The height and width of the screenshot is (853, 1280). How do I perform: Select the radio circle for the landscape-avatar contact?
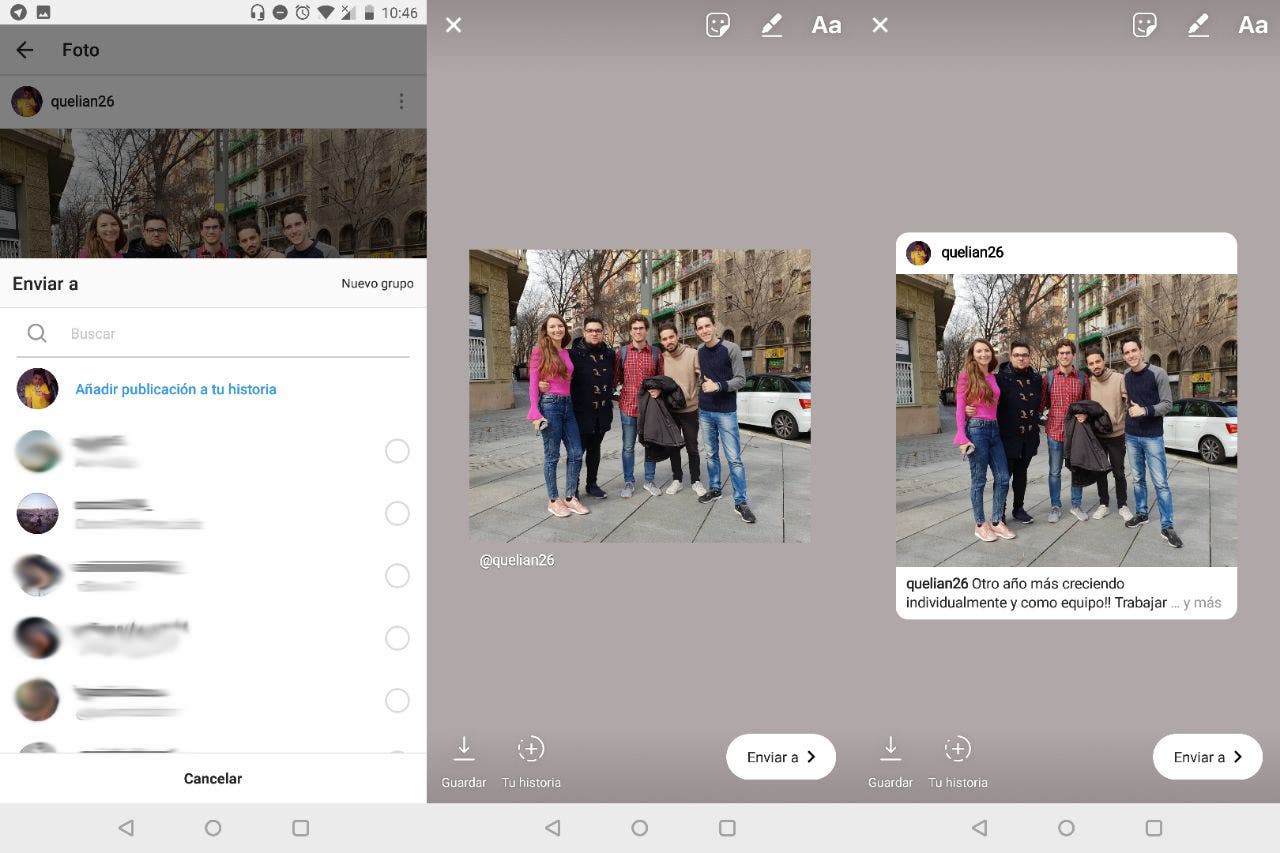(x=397, y=514)
